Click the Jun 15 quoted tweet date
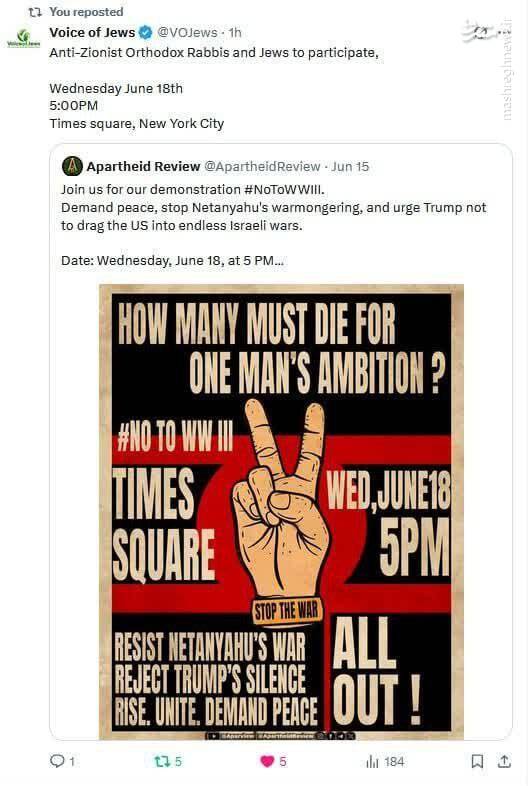 point(350,166)
